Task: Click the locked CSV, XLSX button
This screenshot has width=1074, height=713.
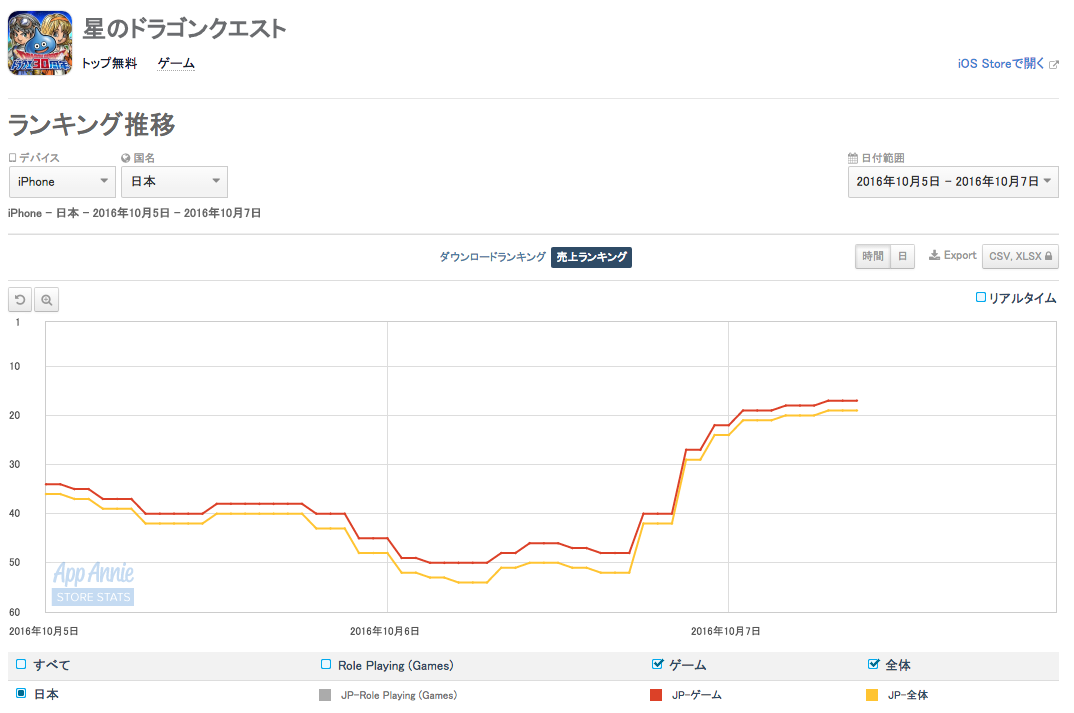Action: 1020,256
